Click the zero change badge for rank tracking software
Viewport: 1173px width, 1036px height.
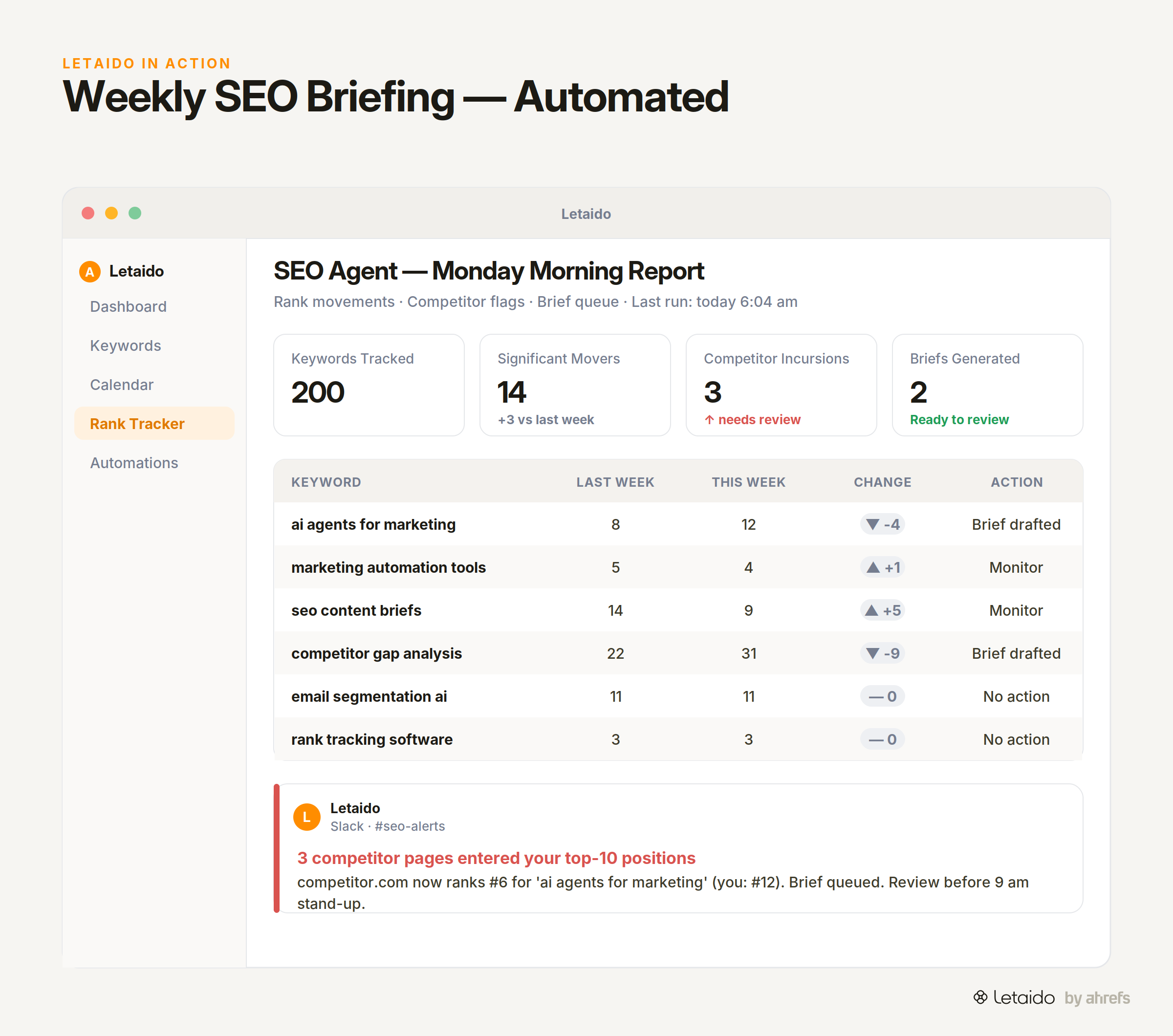click(x=882, y=739)
